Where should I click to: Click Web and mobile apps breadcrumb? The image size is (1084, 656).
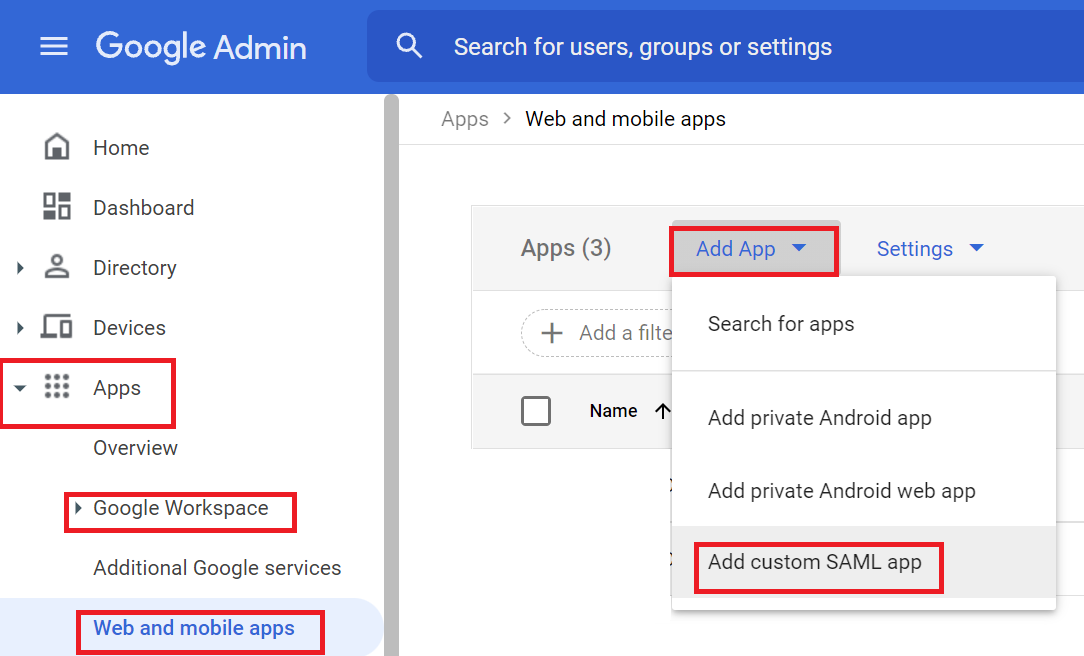[x=625, y=119]
